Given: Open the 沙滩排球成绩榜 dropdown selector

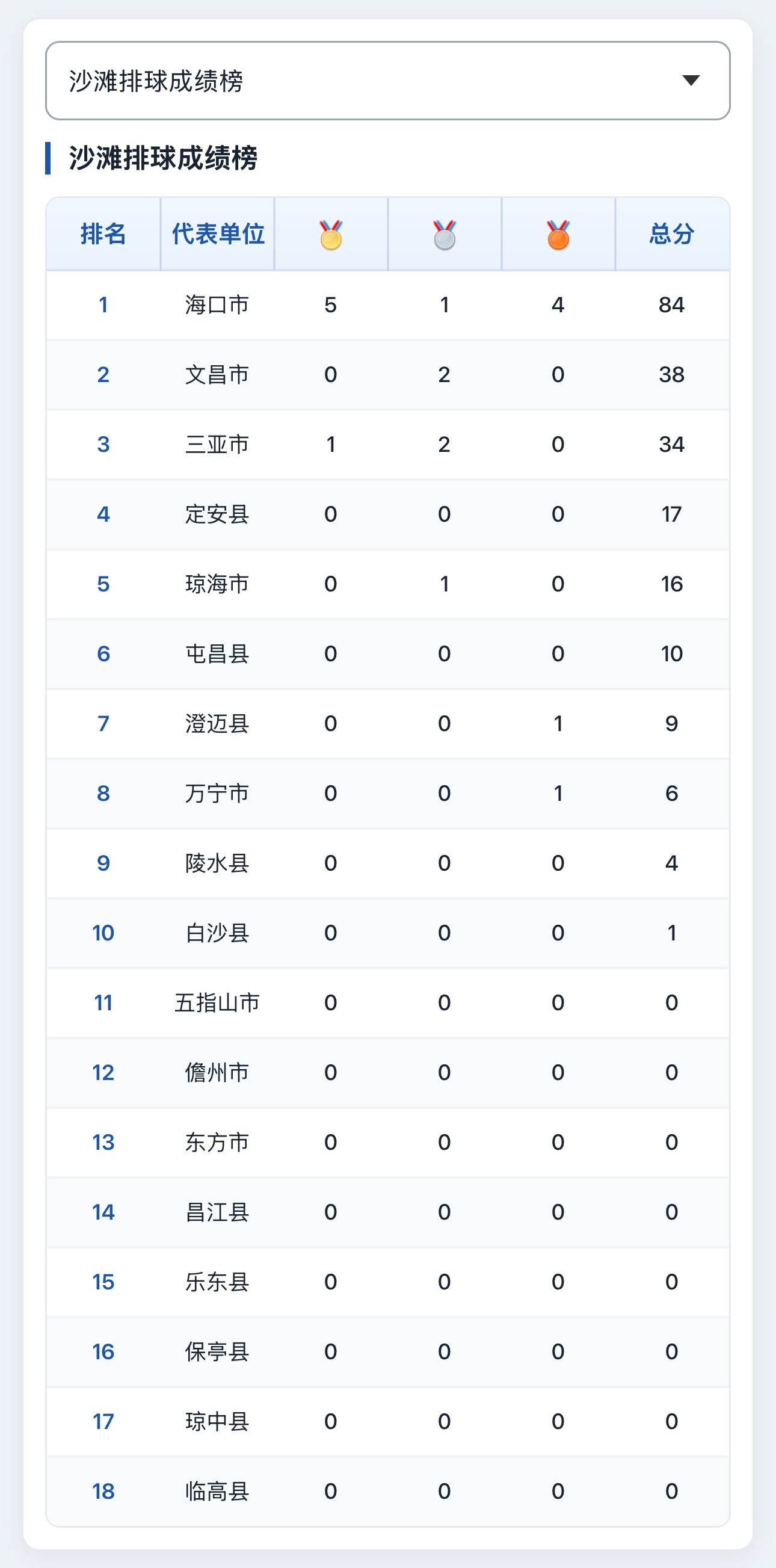Looking at the screenshot, I should coord(387,81).
